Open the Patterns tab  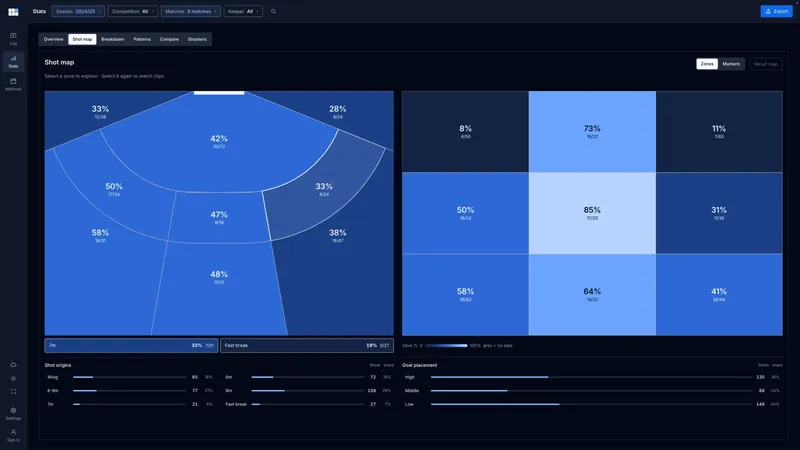142,39
